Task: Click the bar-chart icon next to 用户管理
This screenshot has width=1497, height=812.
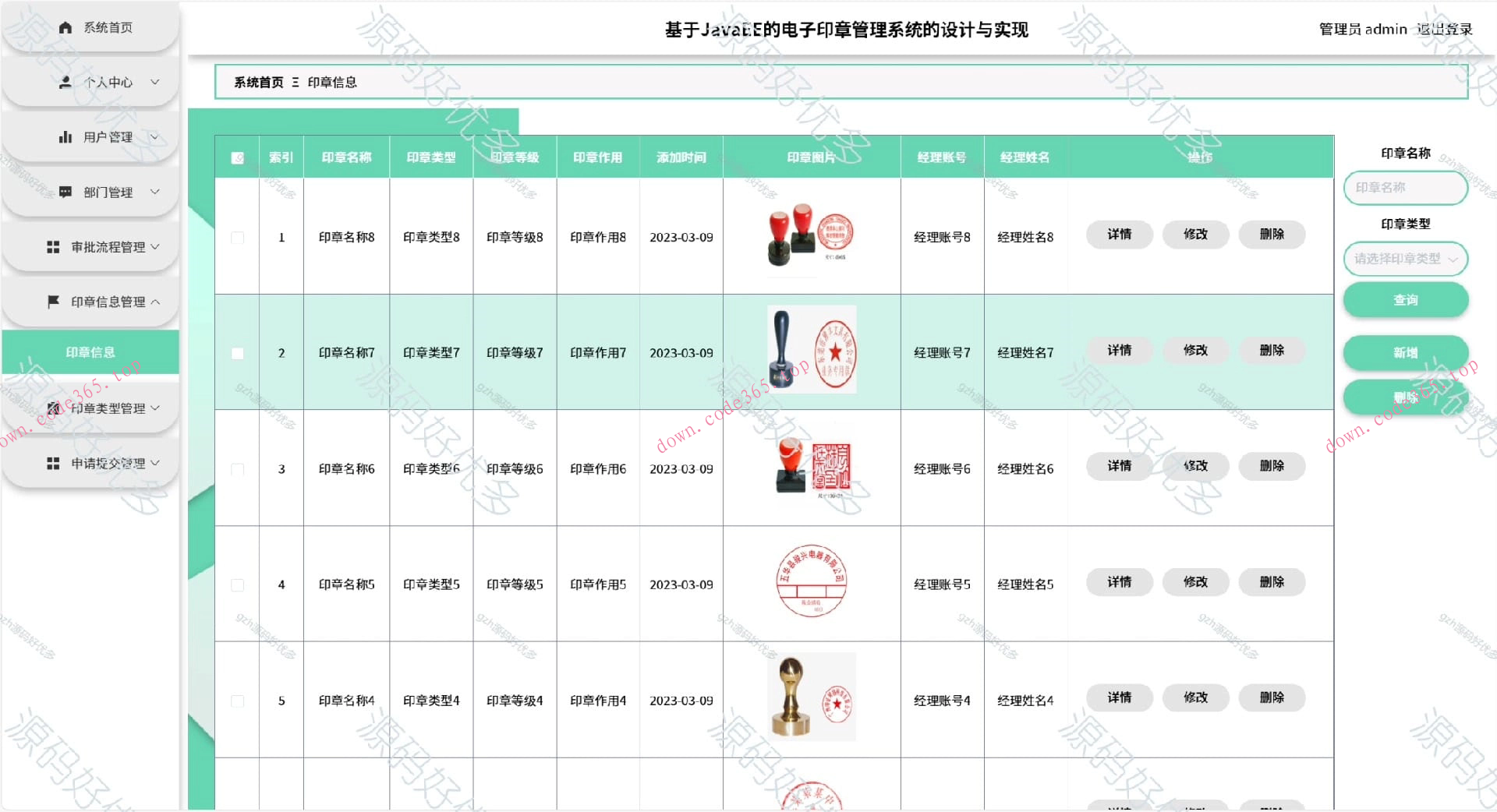Action: [65, 136]
